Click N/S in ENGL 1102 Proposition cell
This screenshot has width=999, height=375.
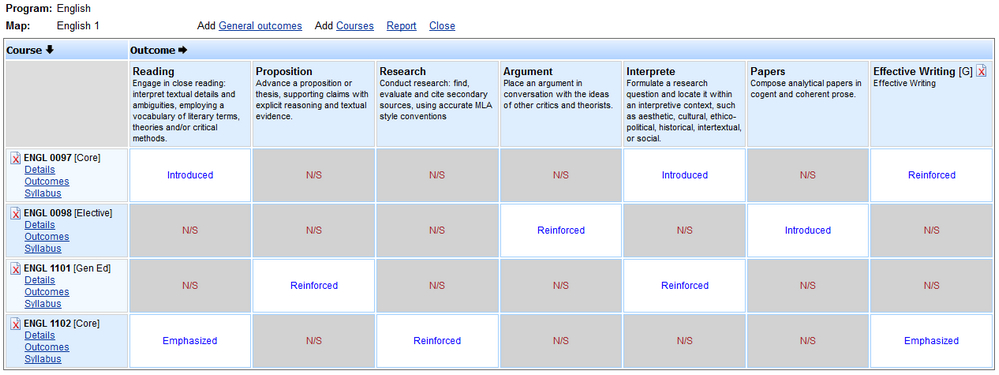click(314, 341)
